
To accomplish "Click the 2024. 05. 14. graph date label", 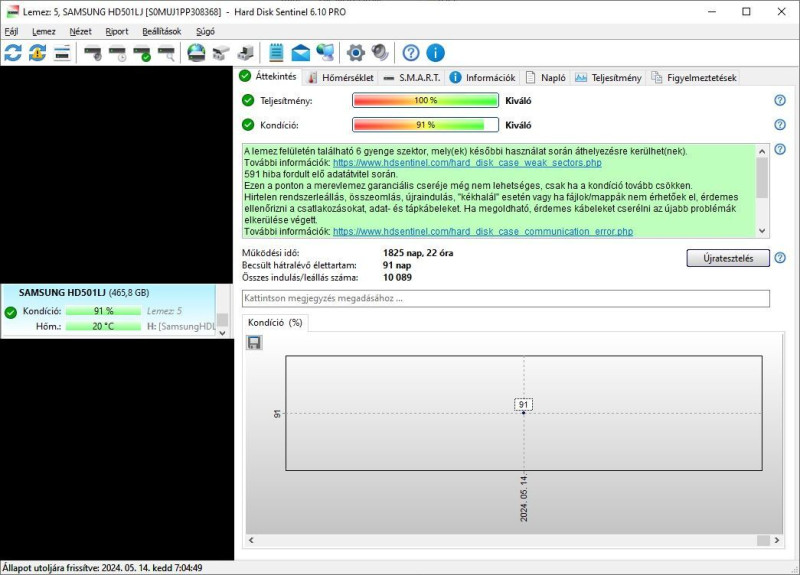I will pos(523,497).
